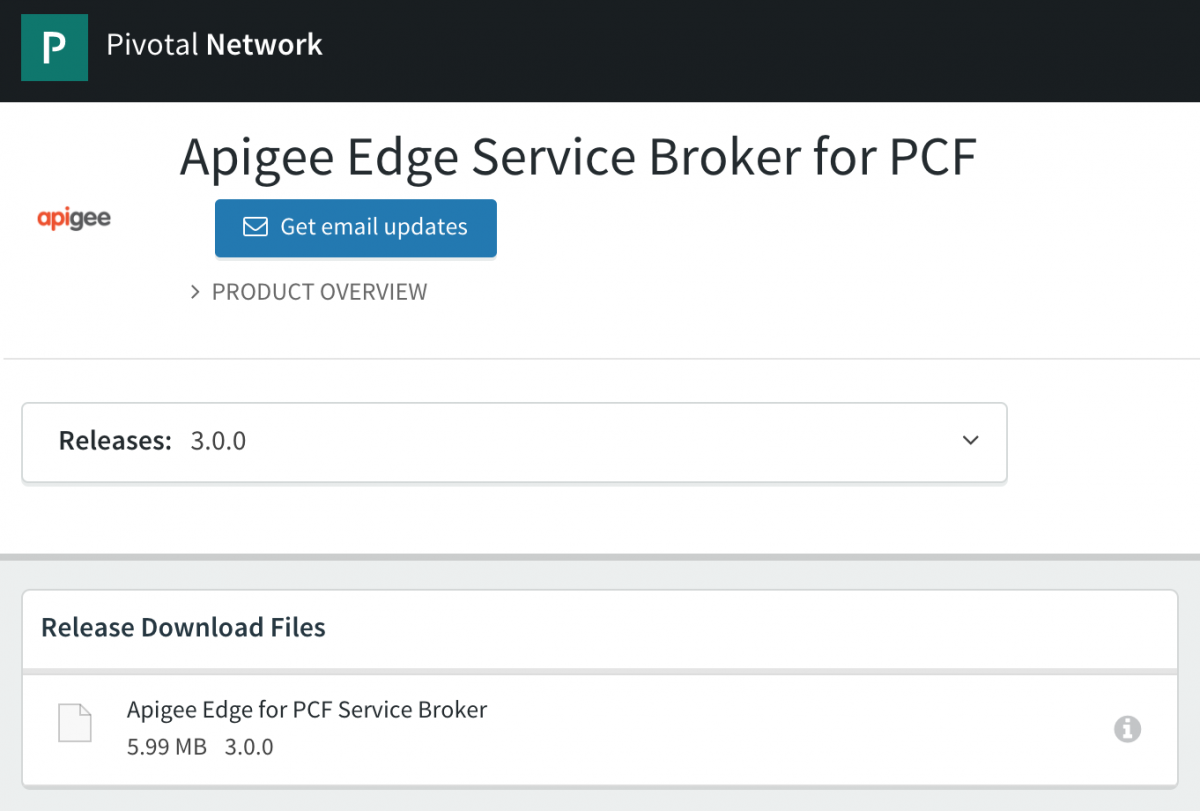Select the 3.0.0 value in Releases dropdown
This screenshot has width=1200, height=811.
tap(218, 441)
